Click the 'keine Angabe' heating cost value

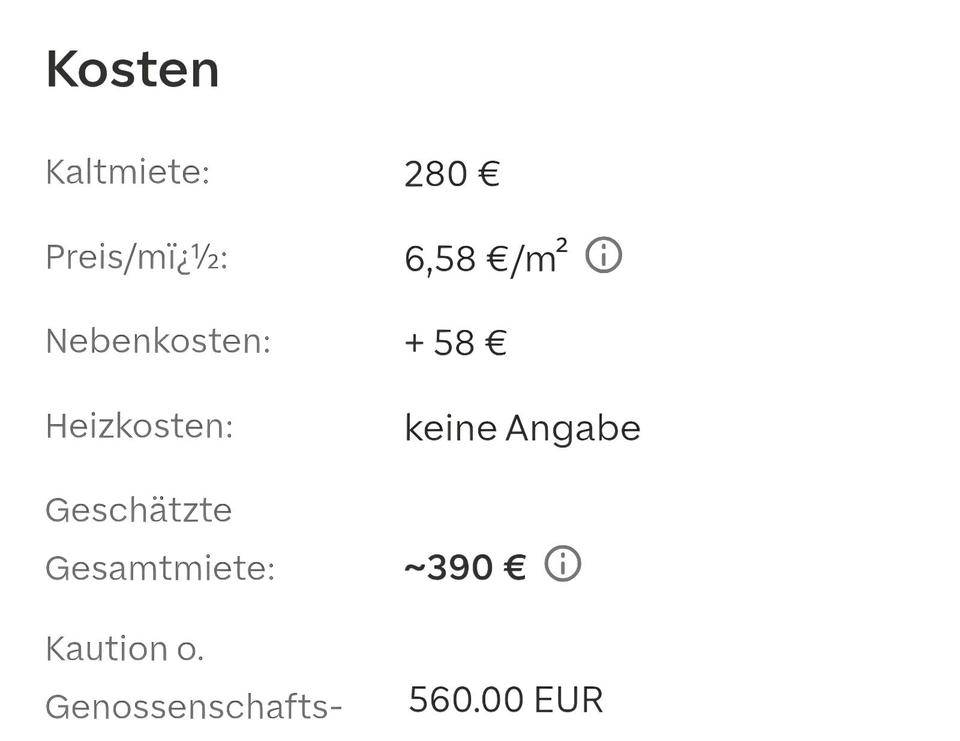[x=522, y=428]
